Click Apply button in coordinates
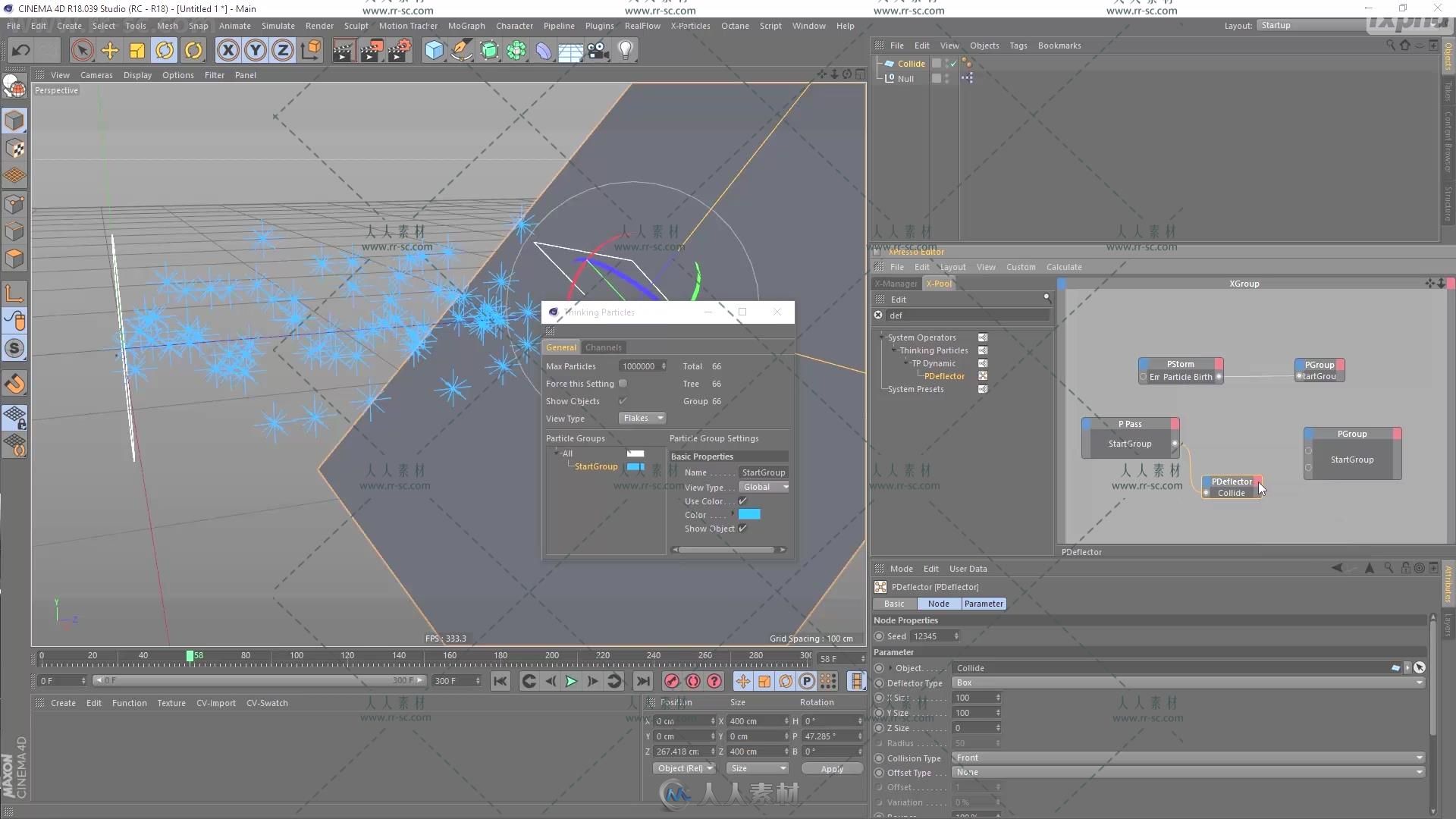This screenshot has width=1456, height=819. [x=832, y=768]
